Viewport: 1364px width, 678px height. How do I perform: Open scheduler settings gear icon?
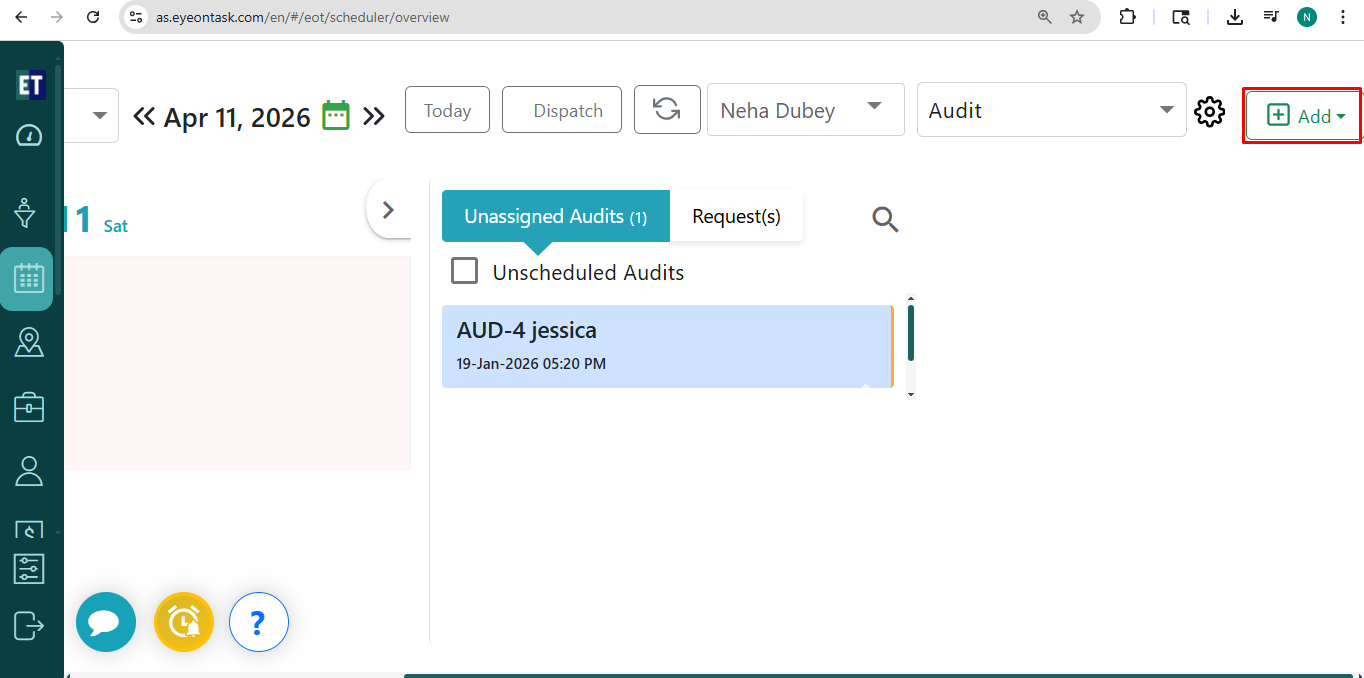[1210, 111]
